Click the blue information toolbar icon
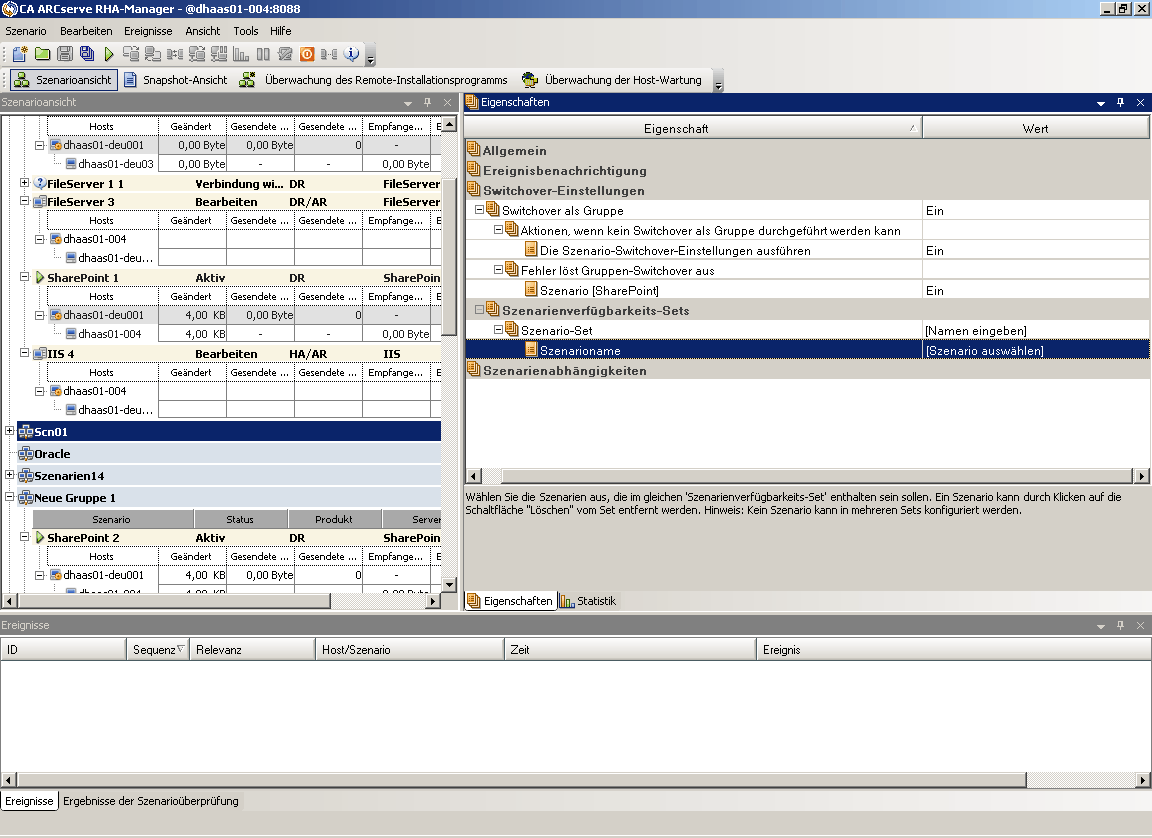 click(351, 54)
